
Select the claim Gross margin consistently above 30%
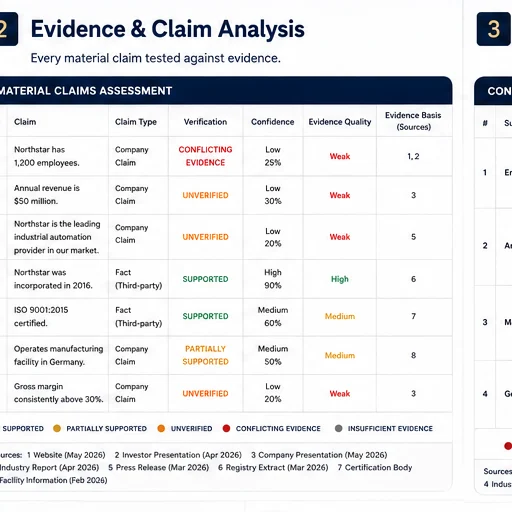click(59, 393)
